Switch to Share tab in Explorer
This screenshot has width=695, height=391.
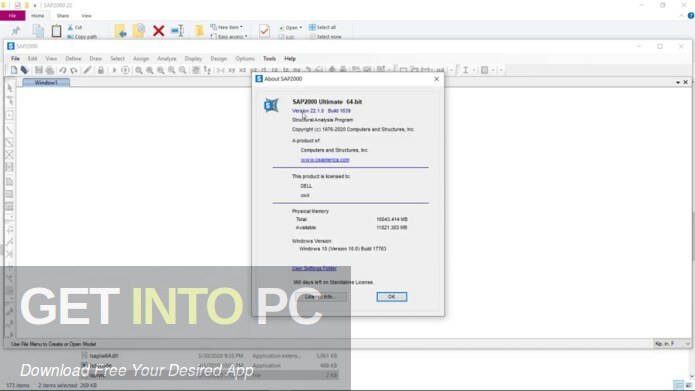pyautogui.click(x=62, y=16)
